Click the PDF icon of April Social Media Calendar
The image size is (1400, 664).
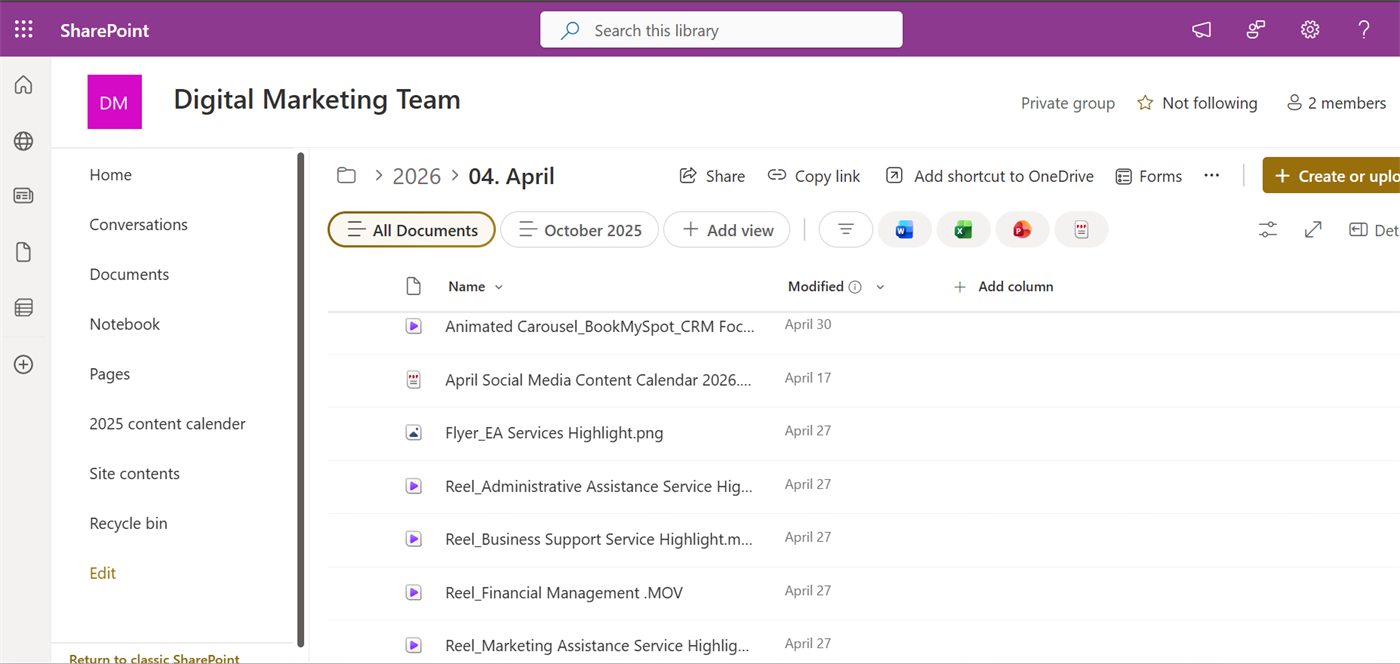coord(413,379)
